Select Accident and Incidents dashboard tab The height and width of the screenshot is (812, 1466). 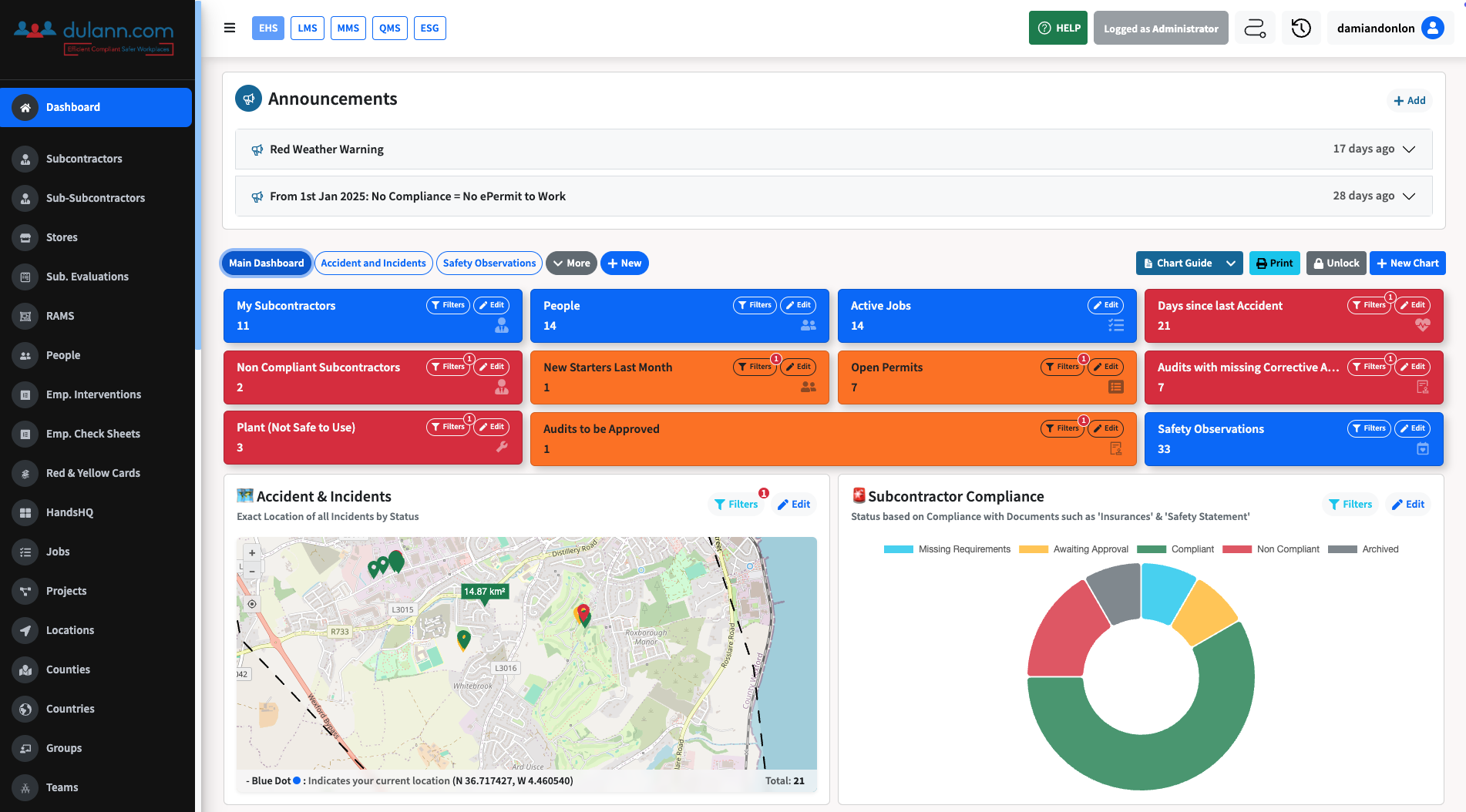373,263
